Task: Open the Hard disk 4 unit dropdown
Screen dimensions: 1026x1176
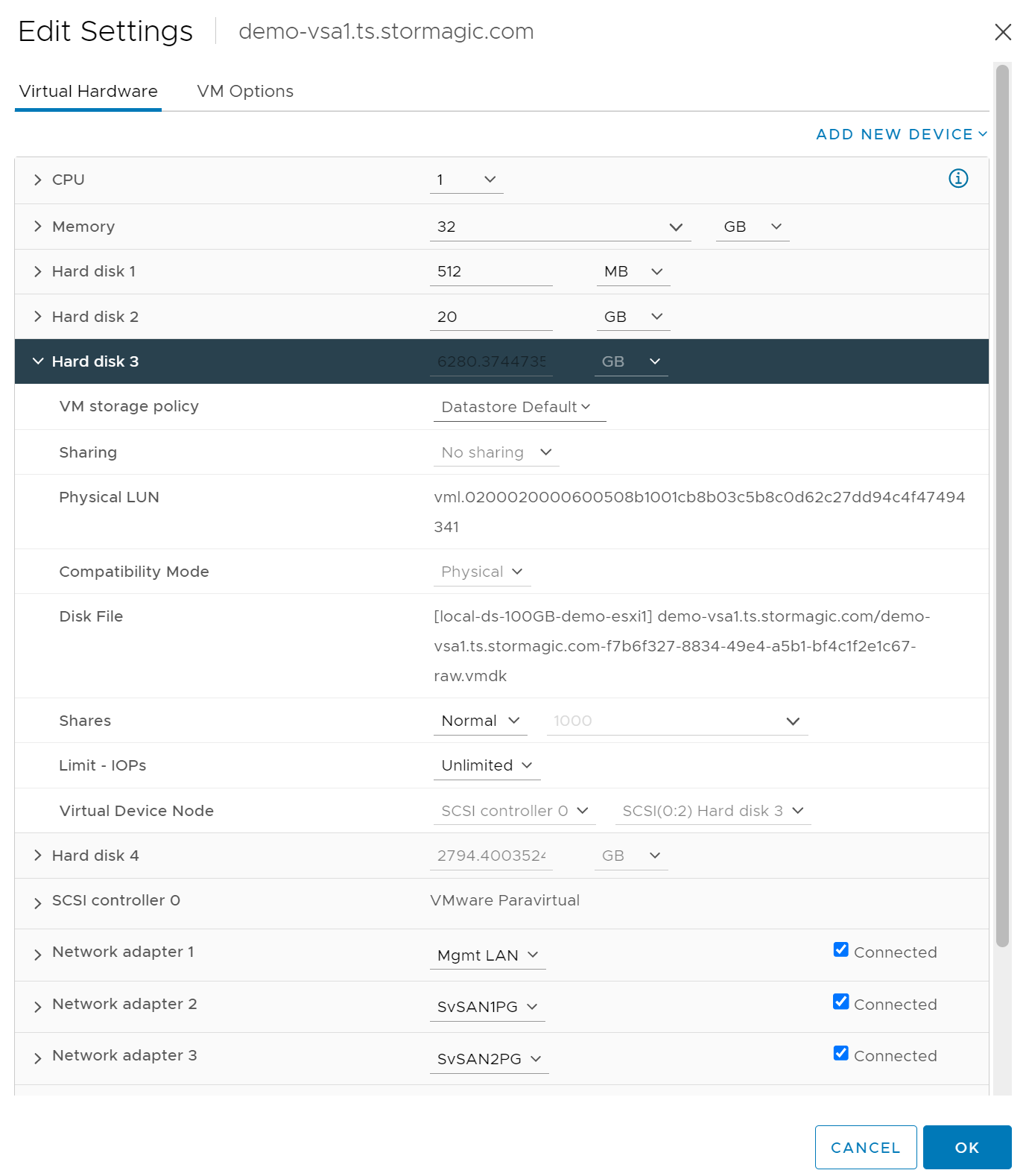Action: click(631, 856)
